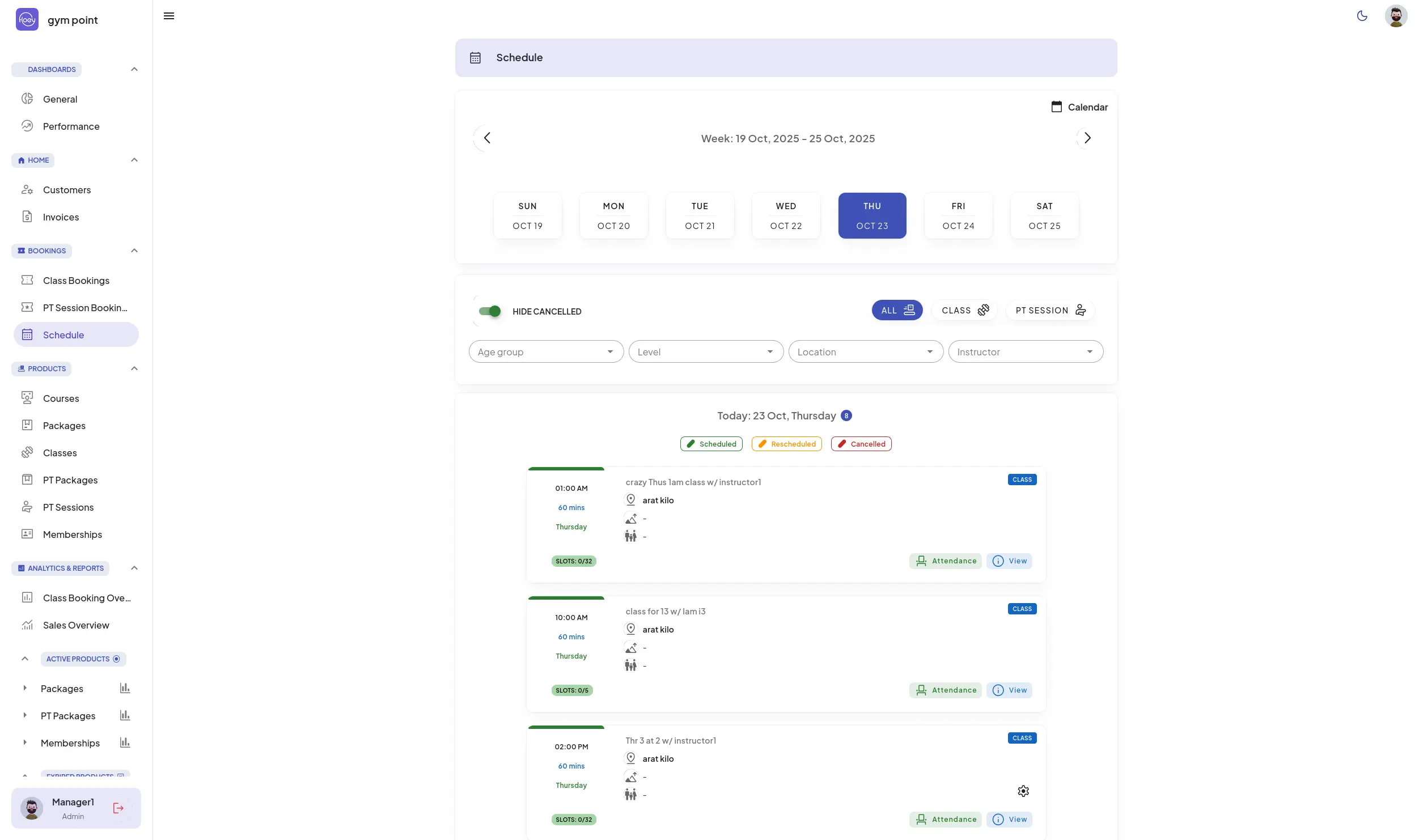Collapse the Bookings sidebar section
Image resolution: width=1419 pixels, height=840 pixels.
(x=134, y=251)
